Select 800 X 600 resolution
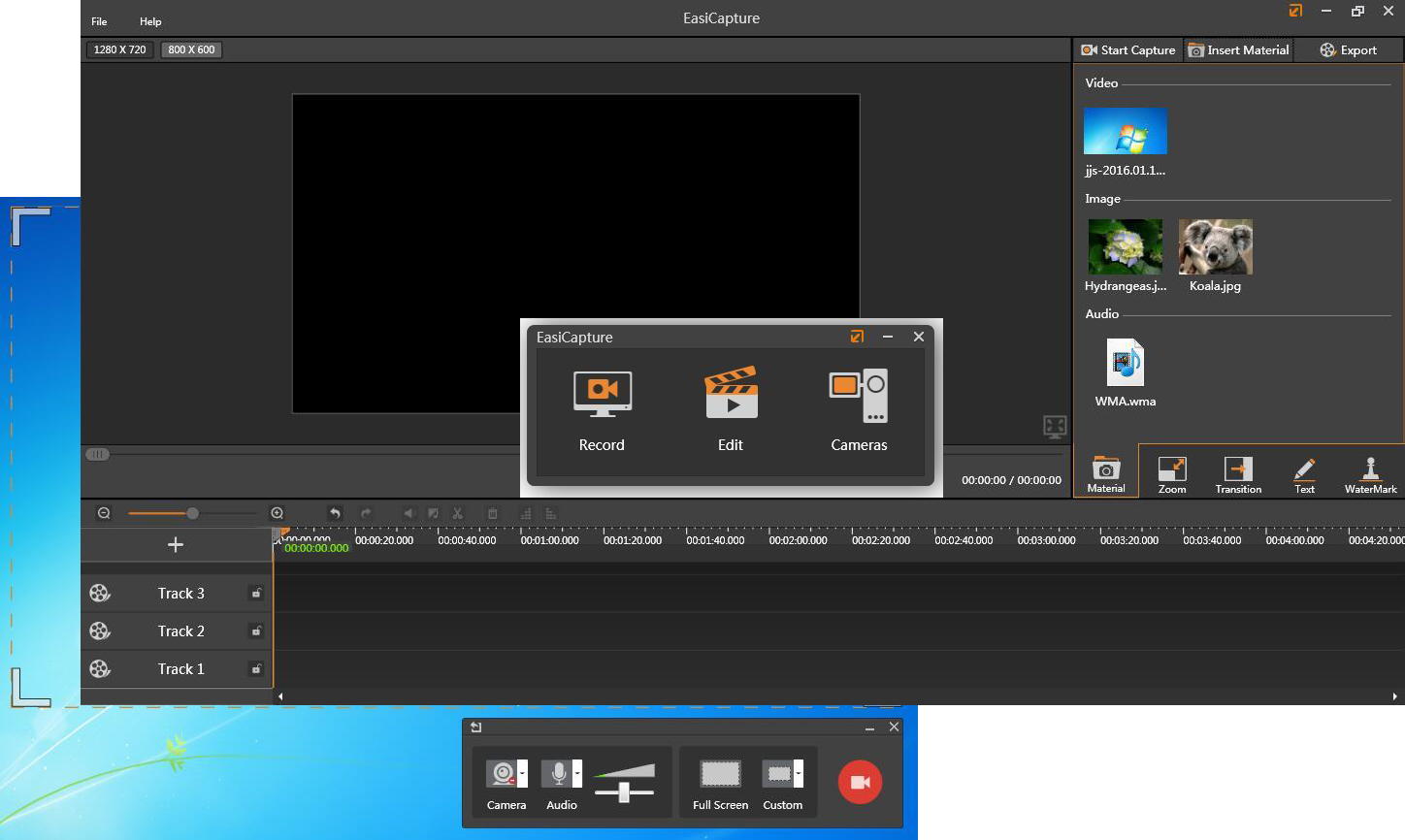 (x=192, y=49)
